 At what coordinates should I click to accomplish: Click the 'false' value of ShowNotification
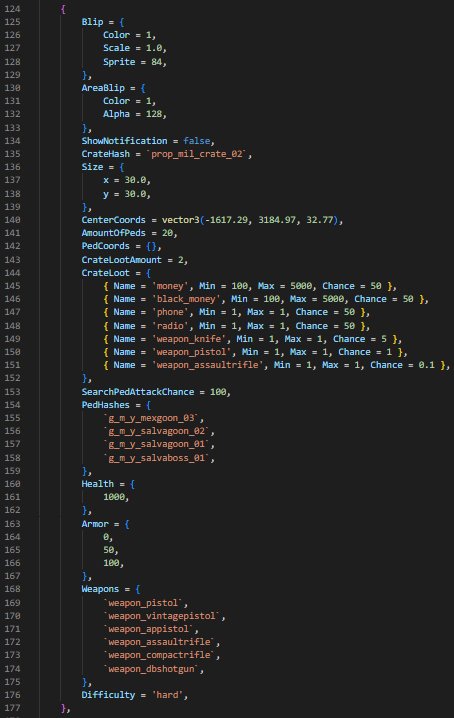pyautogui.click(x=197, y=141)
